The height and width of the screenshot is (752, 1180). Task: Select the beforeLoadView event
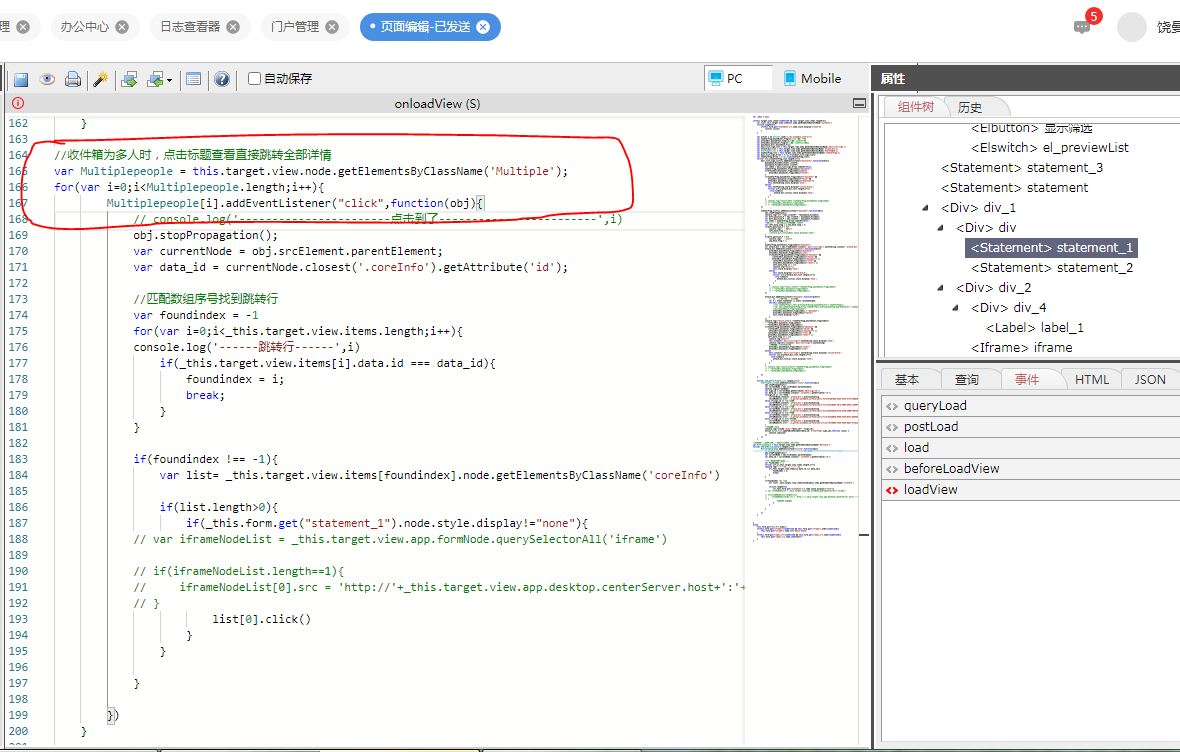pos(951,468)
